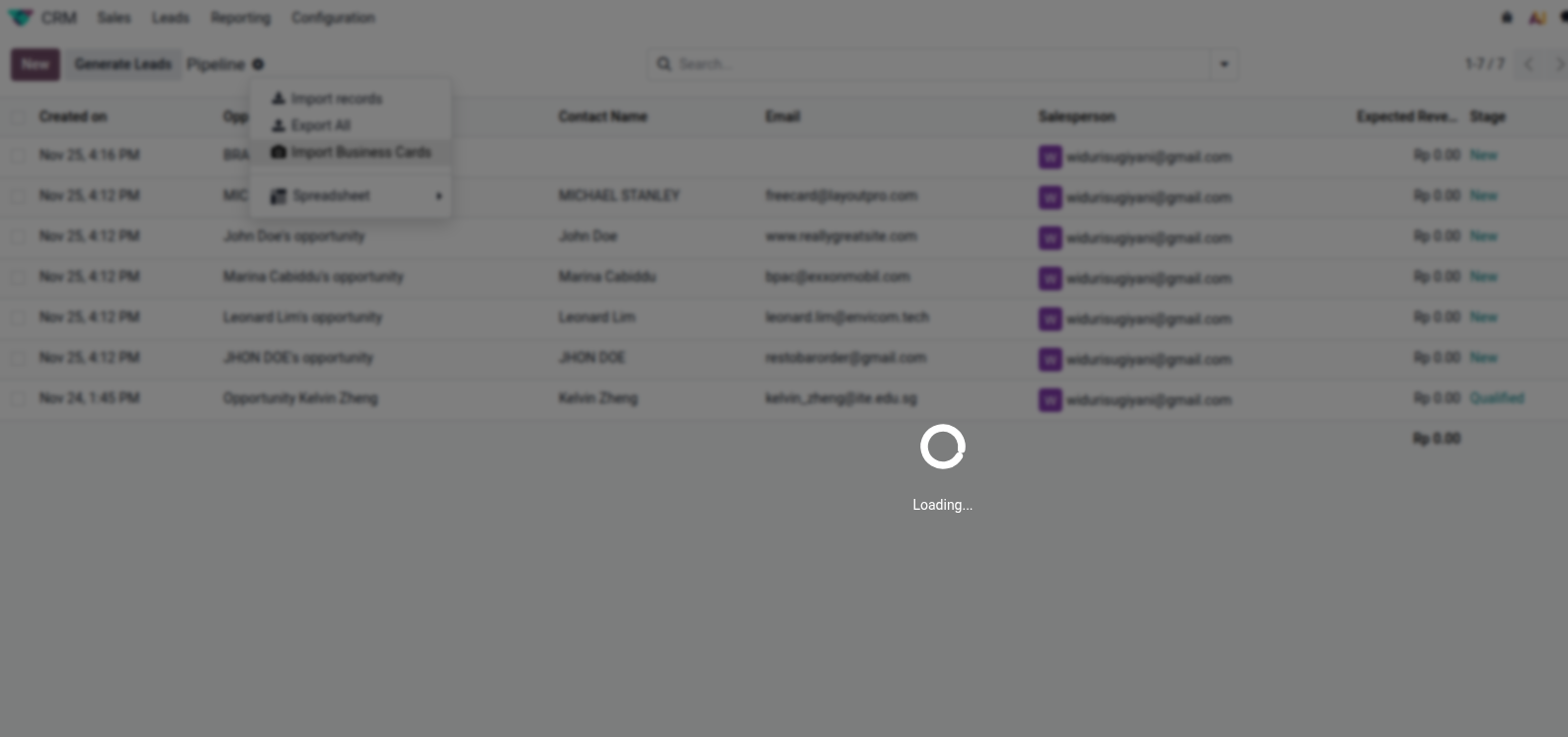Expand the Spreadsheet submenu arrow
This screenshot has height=737, width=1568.
438,196
